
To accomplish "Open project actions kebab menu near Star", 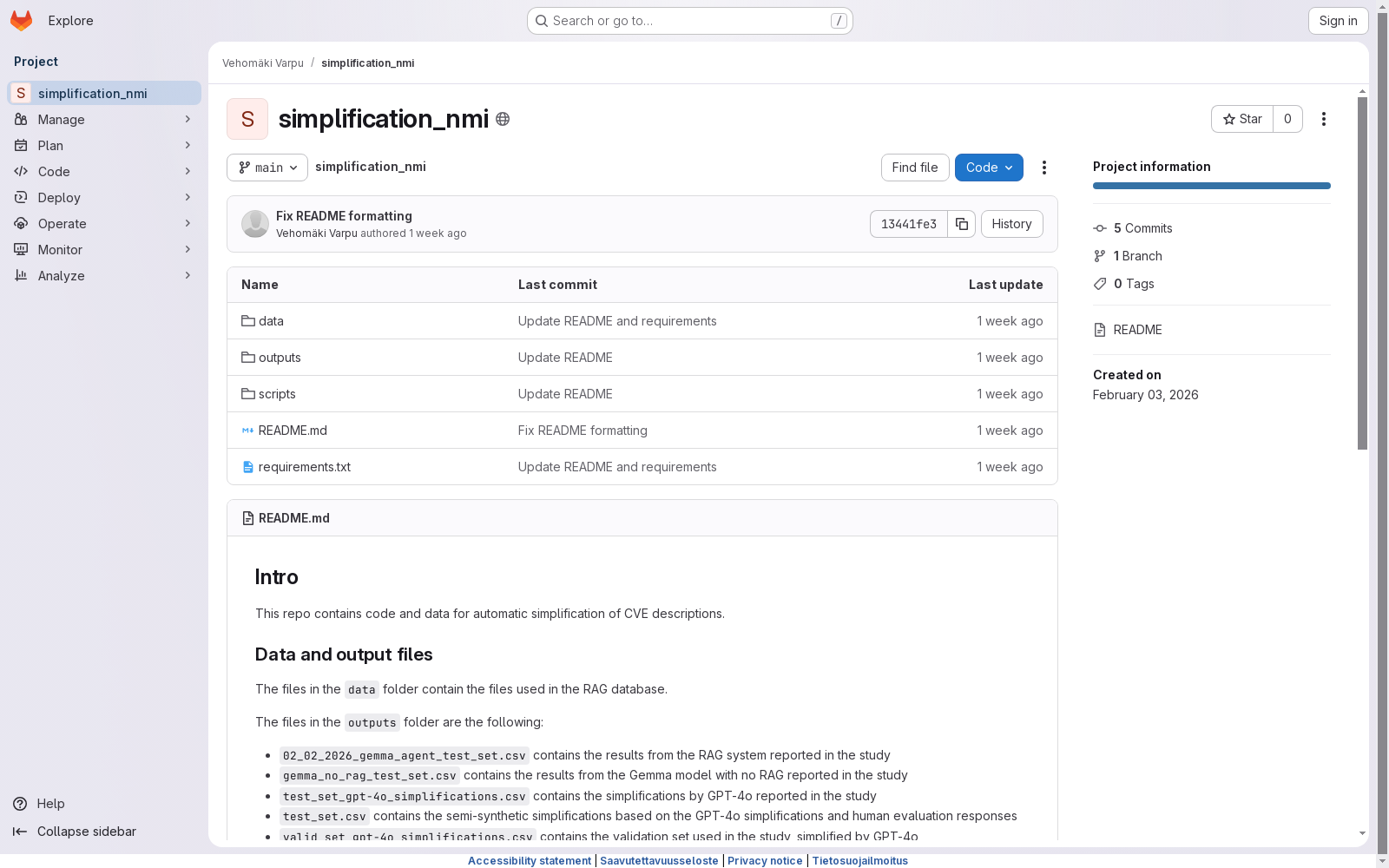I will point(1324,119).
